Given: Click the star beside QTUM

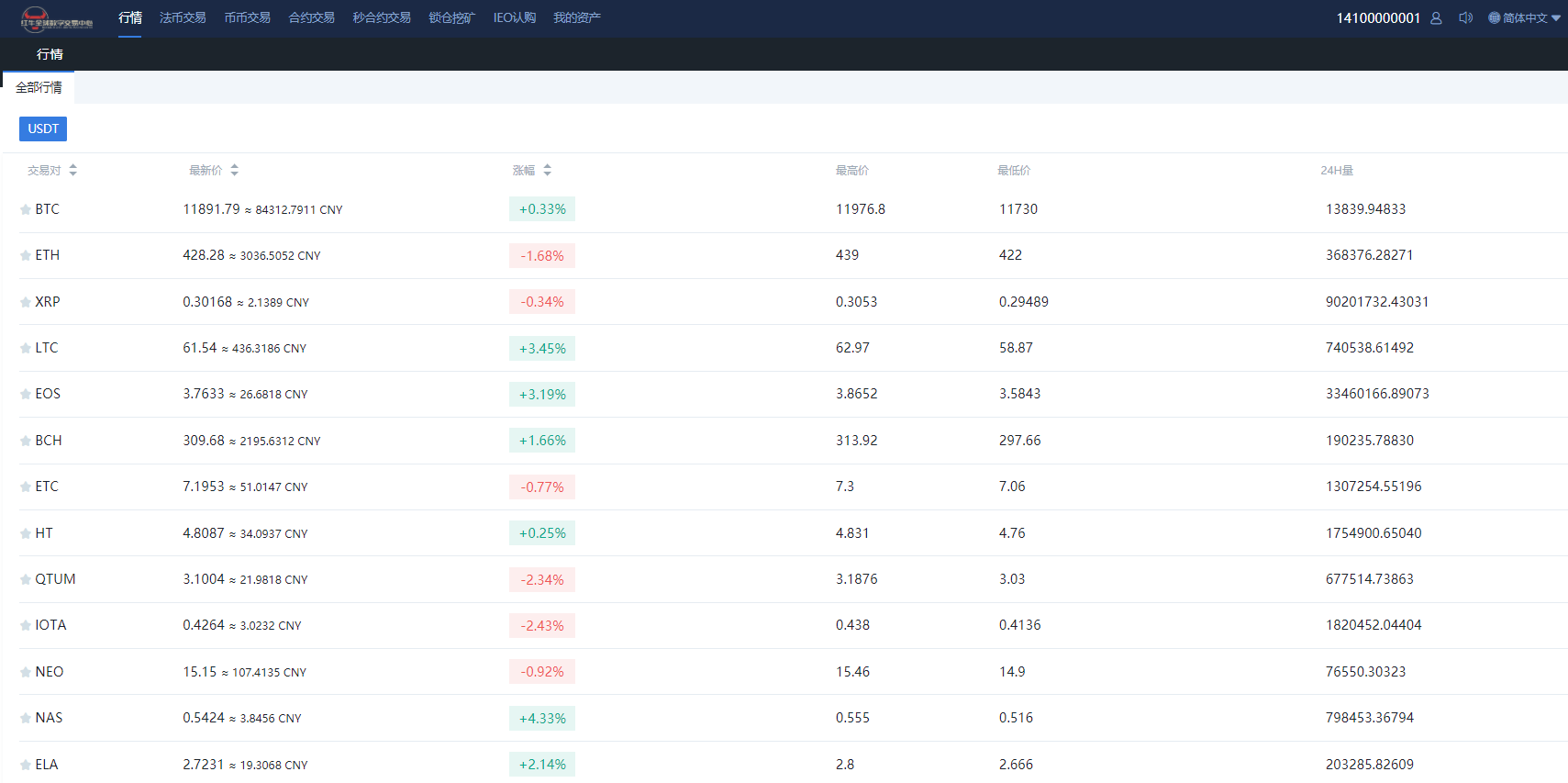Looking at the screenshot, I should (26, 579).
